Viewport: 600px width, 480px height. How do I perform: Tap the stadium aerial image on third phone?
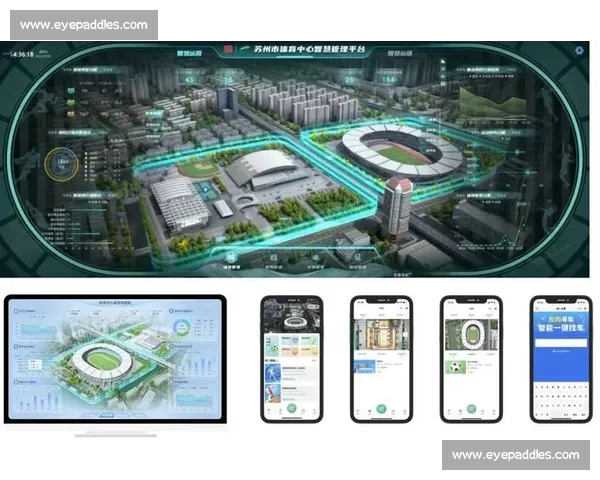(471, 333)
